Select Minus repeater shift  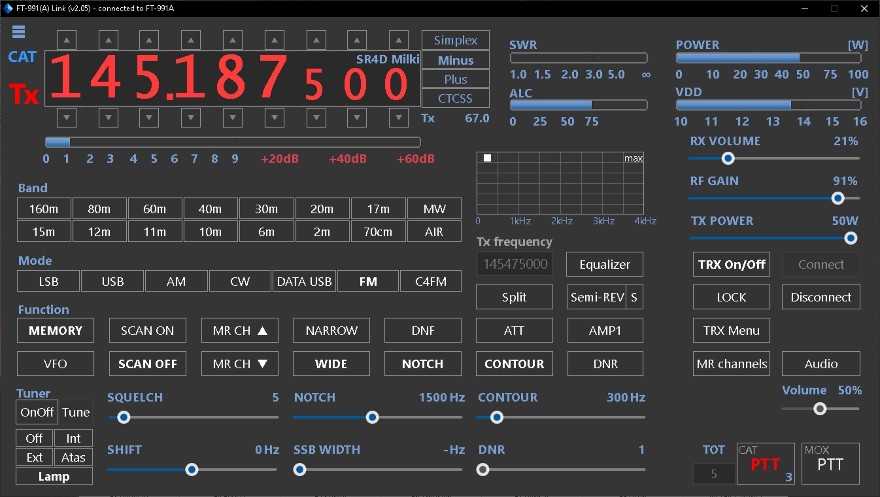click(x=456, y=60)
